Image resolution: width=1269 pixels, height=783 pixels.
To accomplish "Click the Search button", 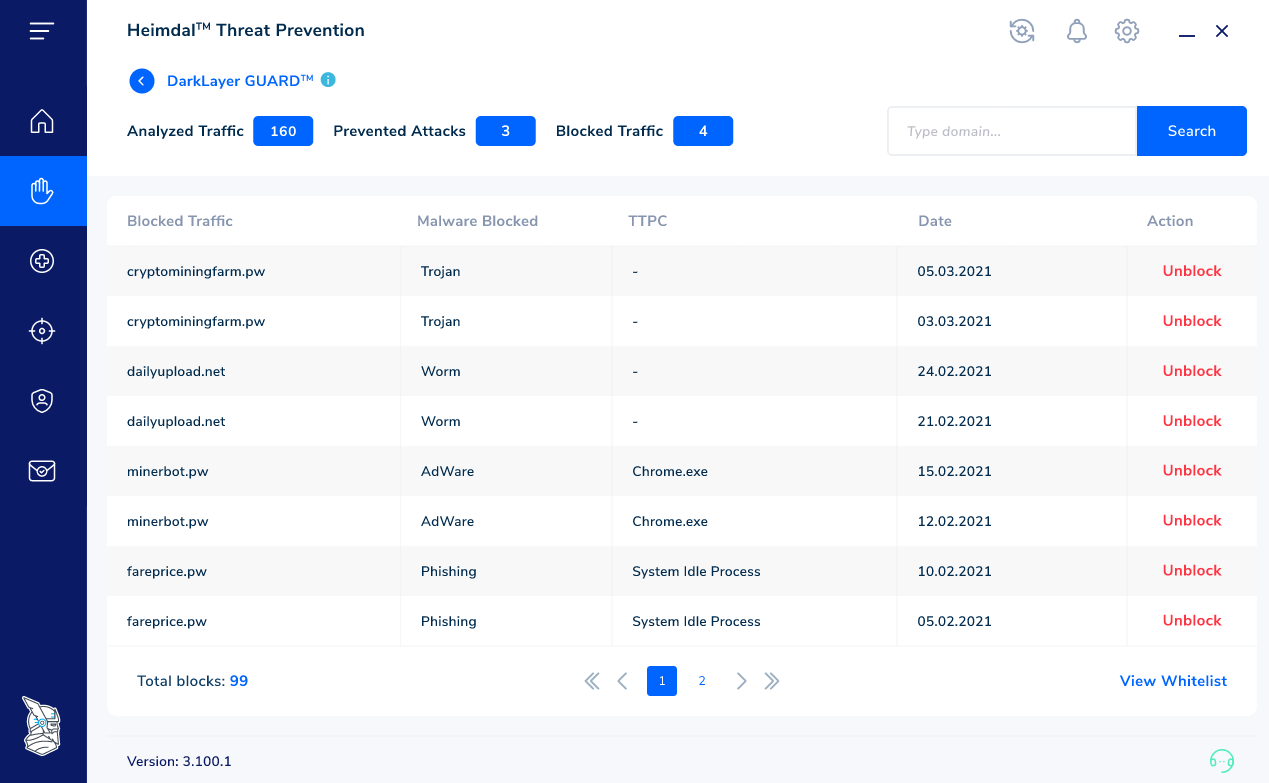I will point(1192,131).
